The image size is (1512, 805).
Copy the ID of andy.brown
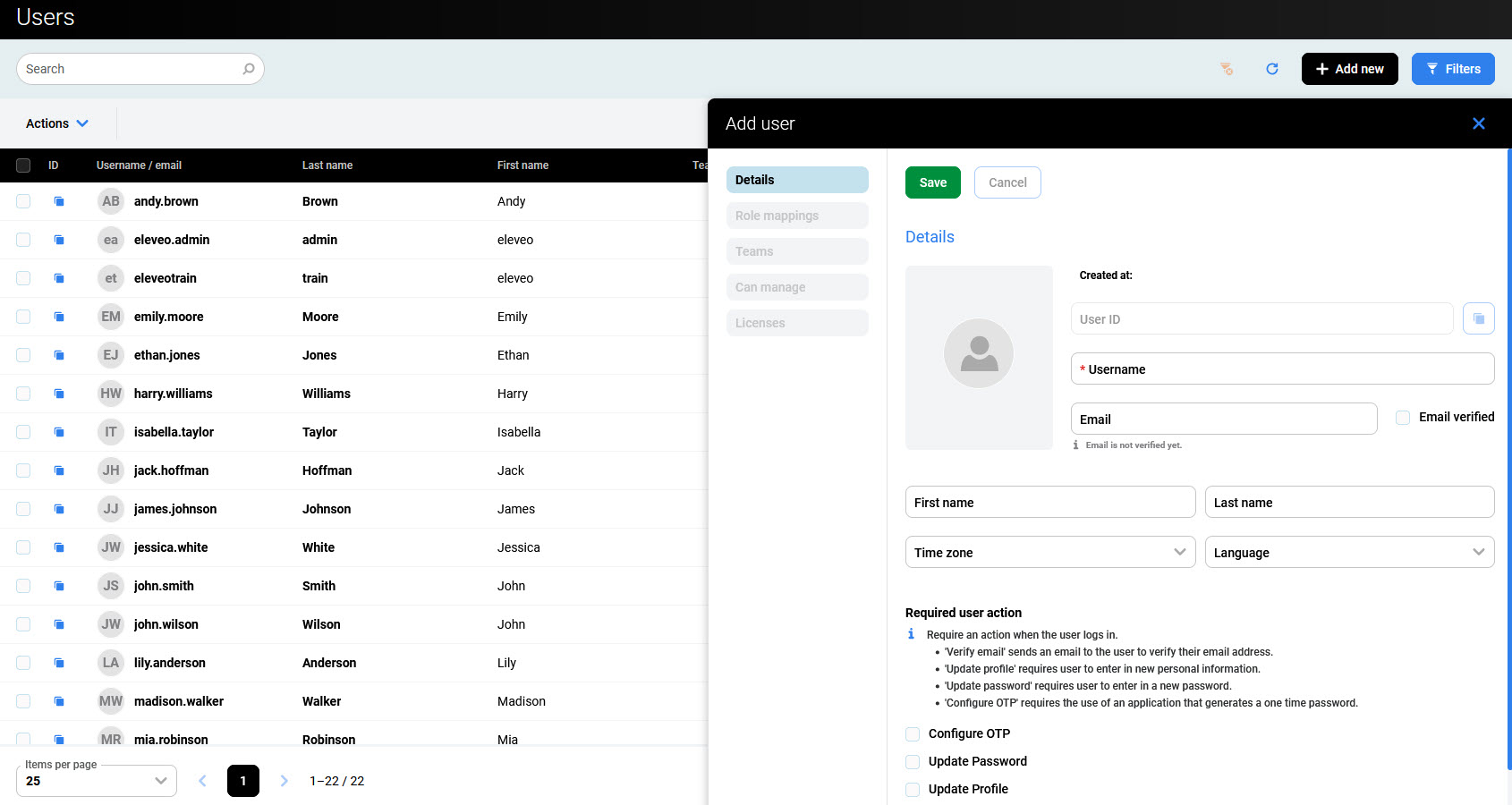click(59, 201)
